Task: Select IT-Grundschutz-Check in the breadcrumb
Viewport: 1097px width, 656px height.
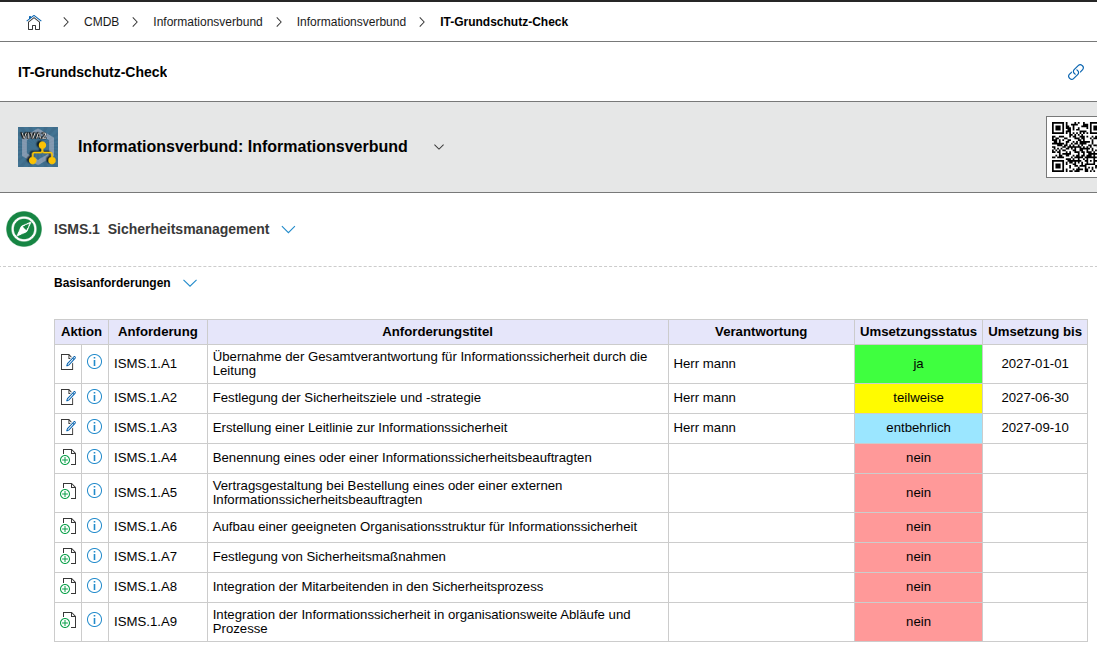Action: (504, 19)
